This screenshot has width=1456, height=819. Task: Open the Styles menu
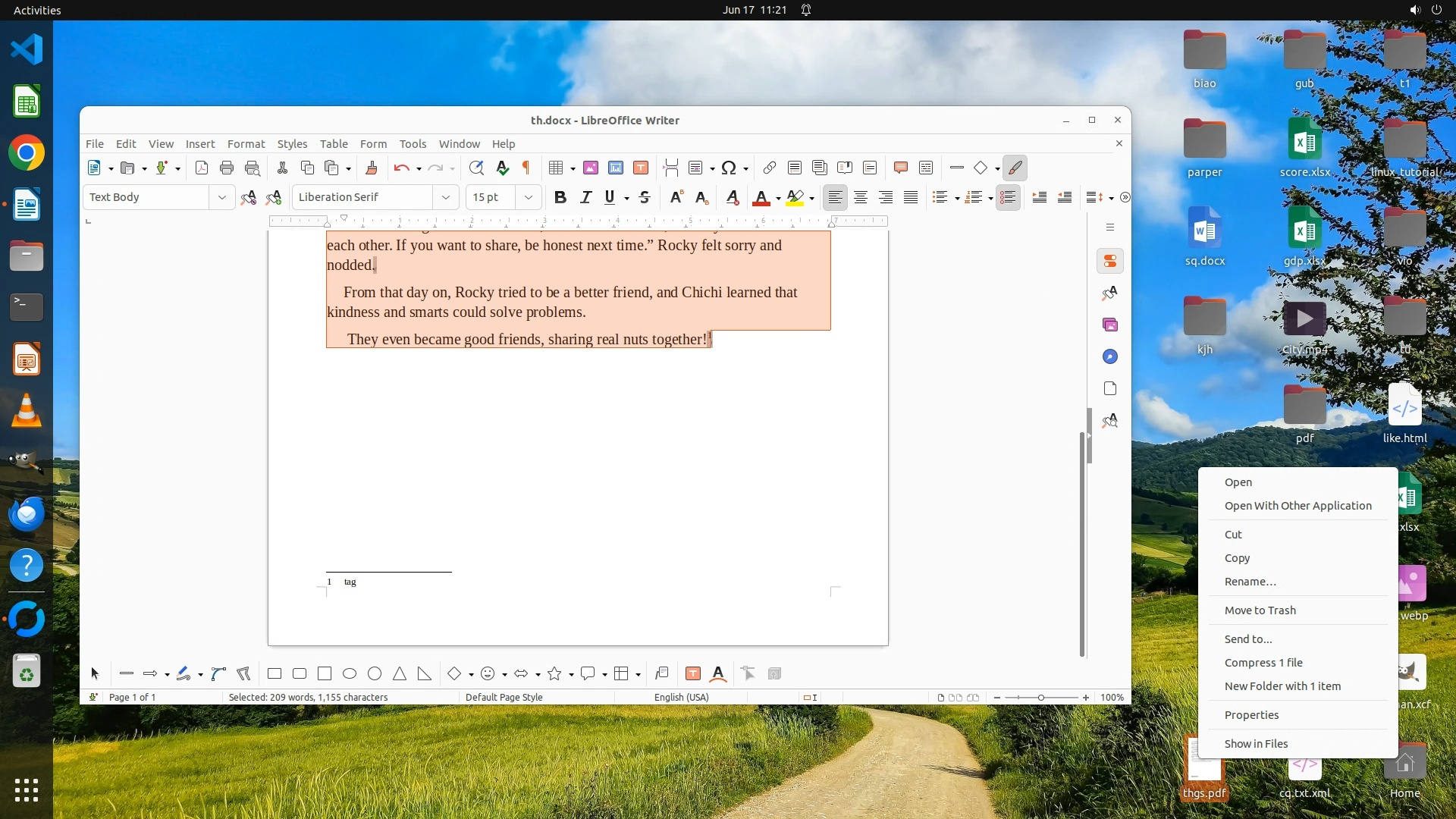[292, 144]
